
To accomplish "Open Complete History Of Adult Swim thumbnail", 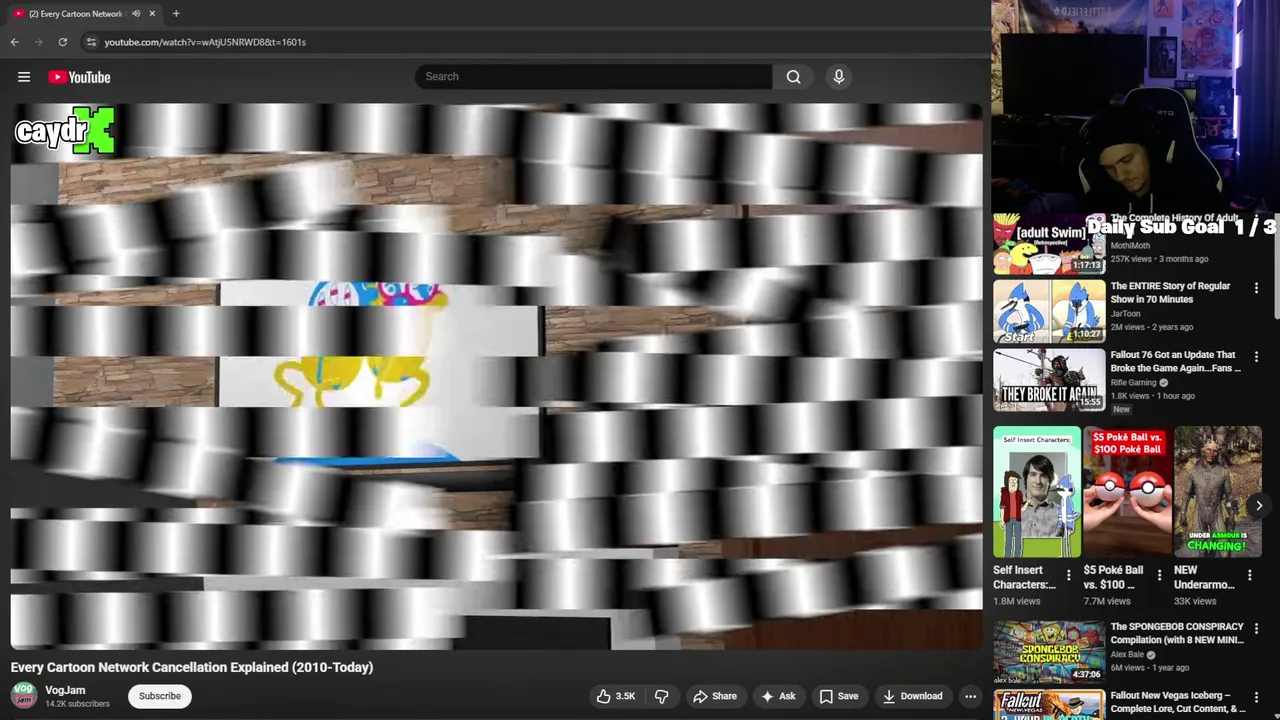I will pos(1049,242).
